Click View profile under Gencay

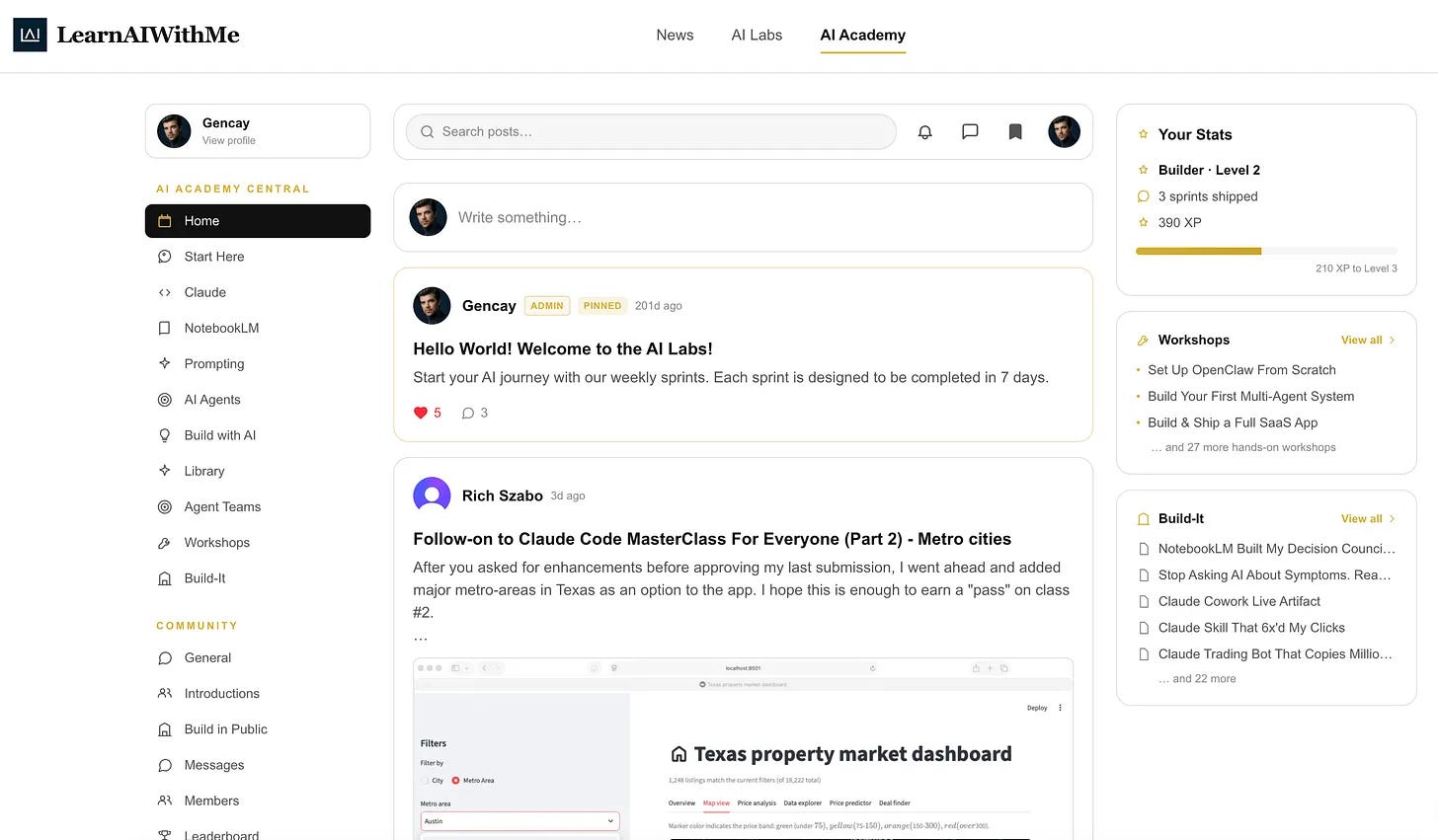(229, 140)
